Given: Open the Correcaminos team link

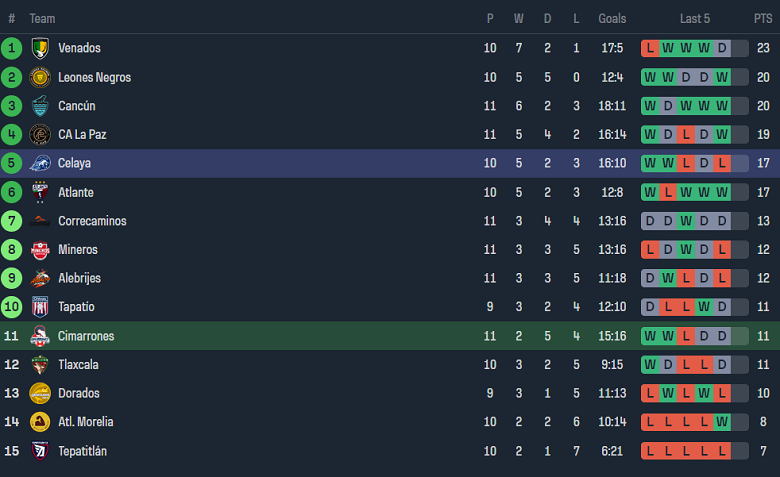Looking at the screenshot, I should [x=92, y=221].
